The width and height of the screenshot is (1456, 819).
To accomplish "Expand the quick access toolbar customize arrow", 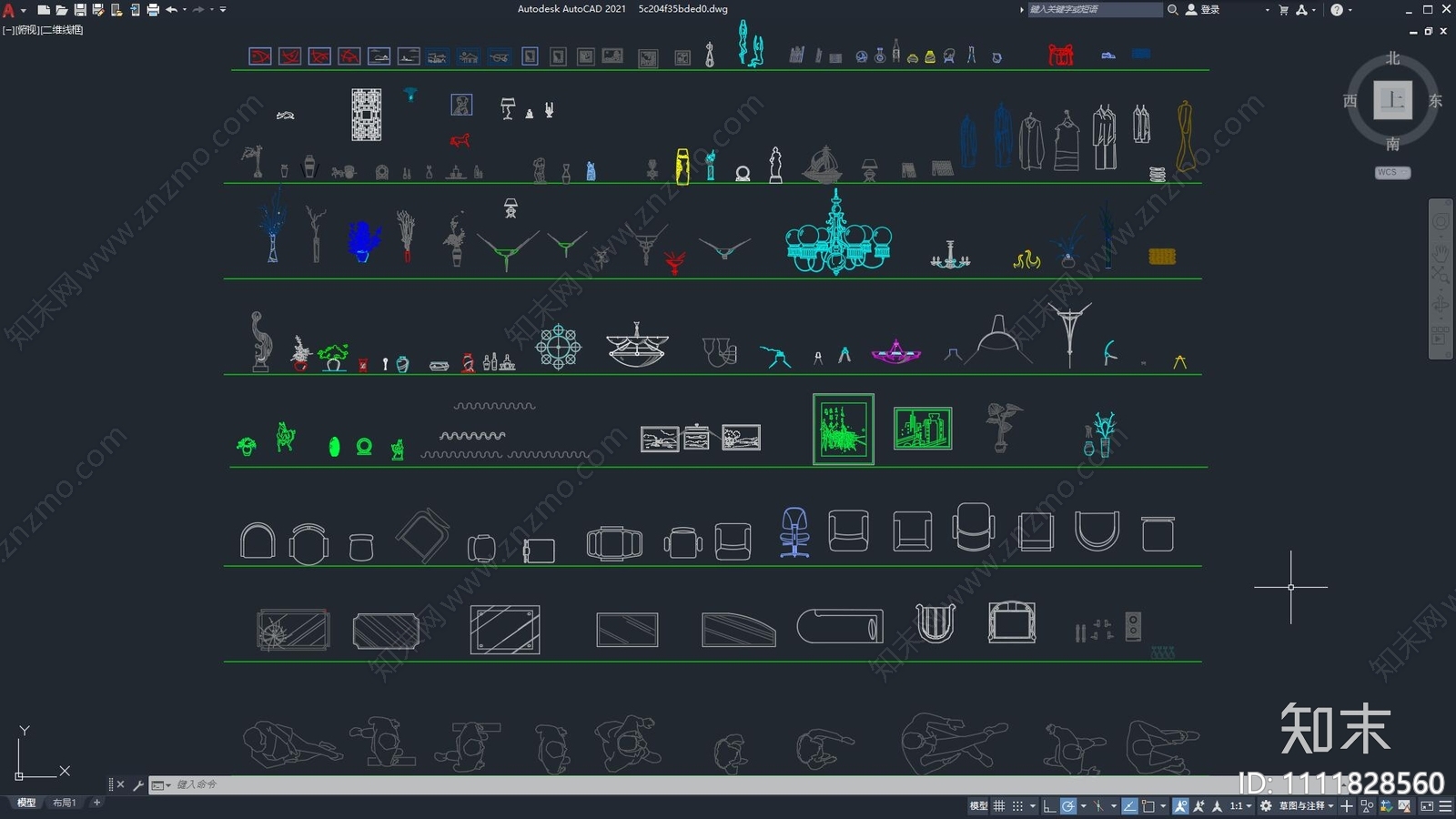I will (x=223, y=10).
